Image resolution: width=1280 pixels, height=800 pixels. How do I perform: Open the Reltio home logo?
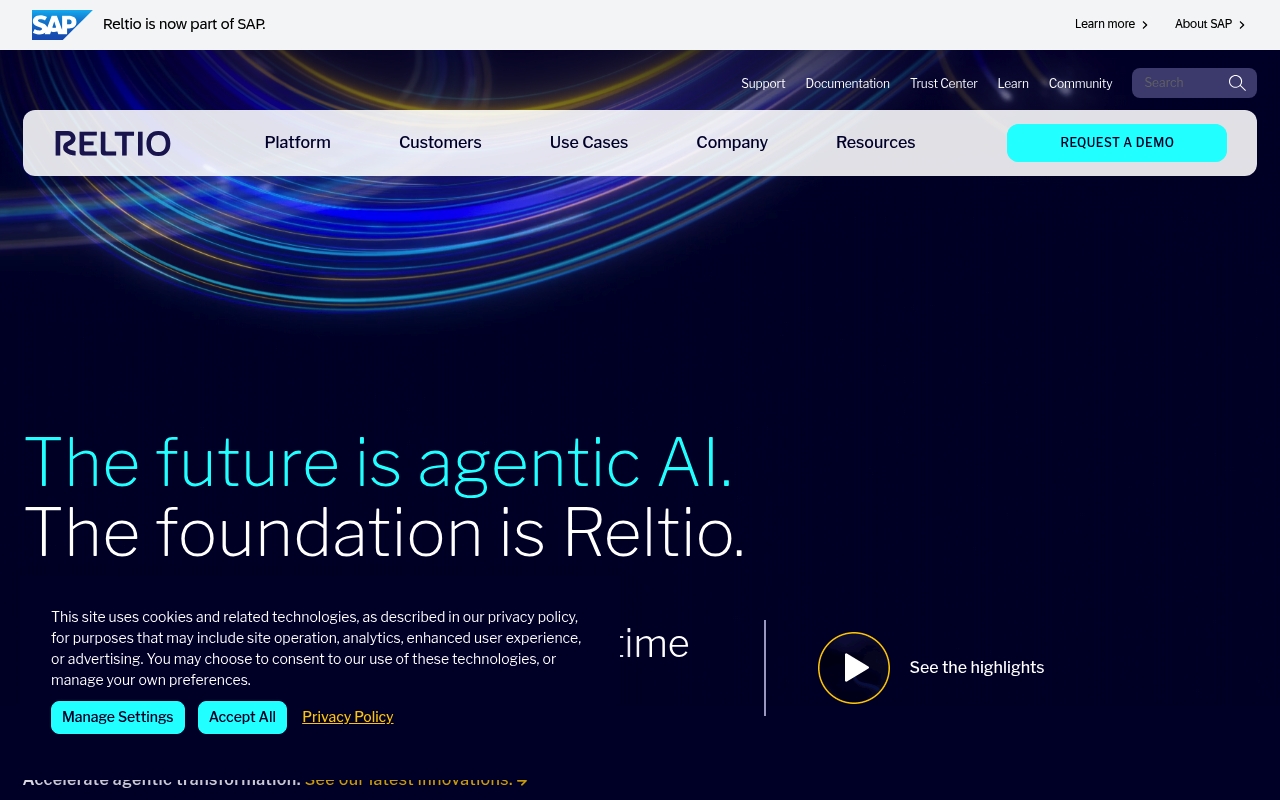[x=113, y=143]
